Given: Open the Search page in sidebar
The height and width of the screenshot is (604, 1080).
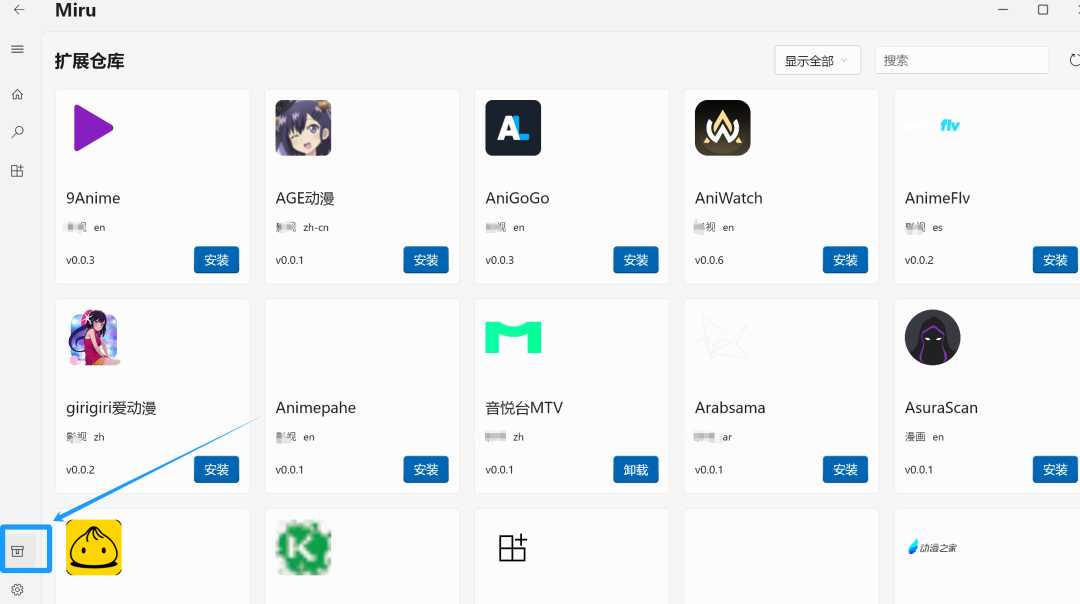Looking at the screenshot, I should tap(17, 132).
